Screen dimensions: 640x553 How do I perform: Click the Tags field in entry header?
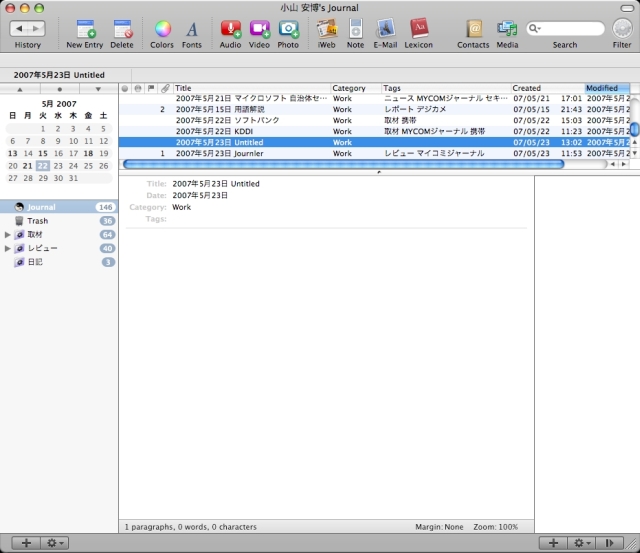pyautogui.click(x=349, y=219)
